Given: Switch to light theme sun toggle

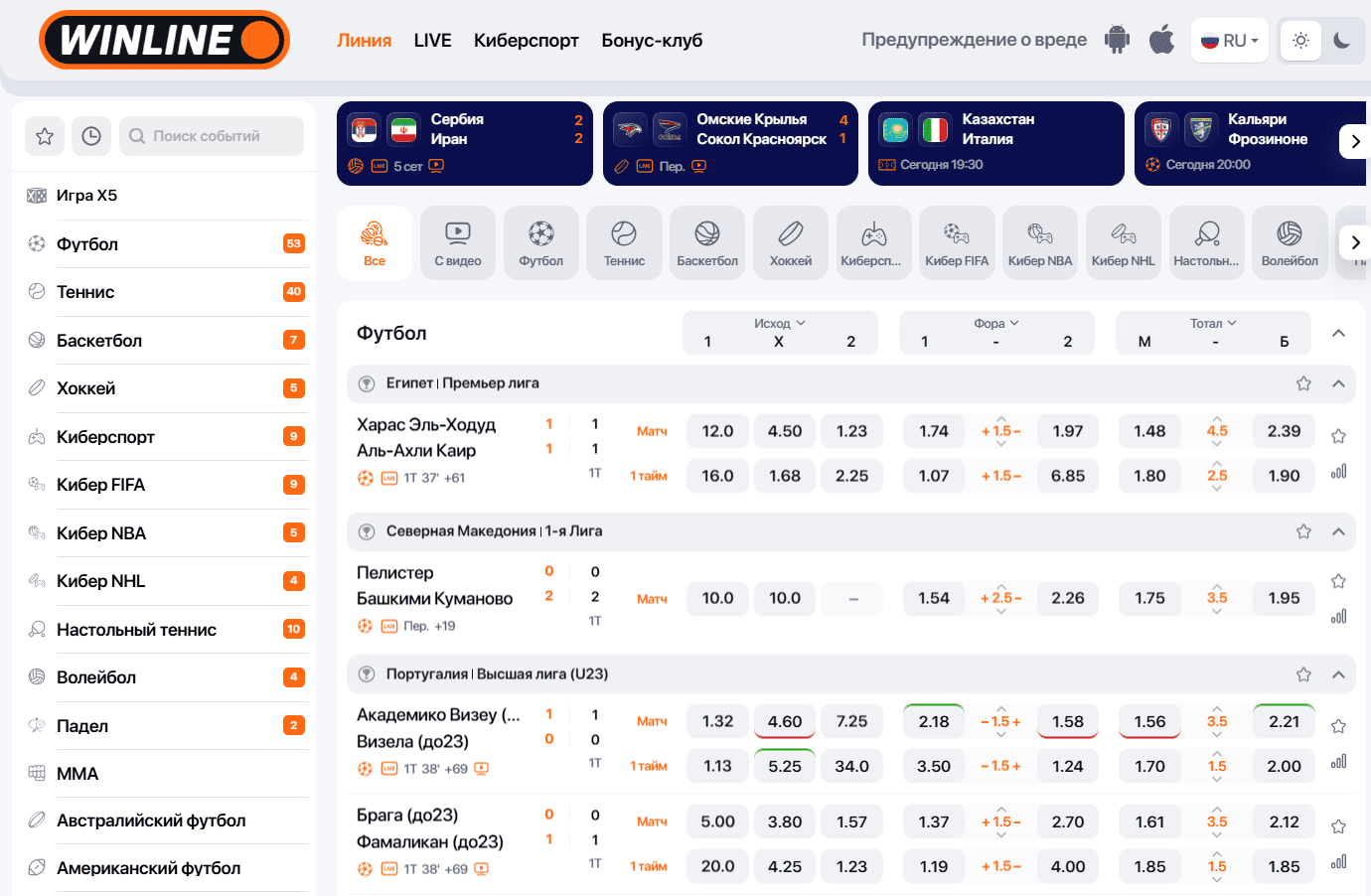Looking at the screenshot, I should [1300, 41].
